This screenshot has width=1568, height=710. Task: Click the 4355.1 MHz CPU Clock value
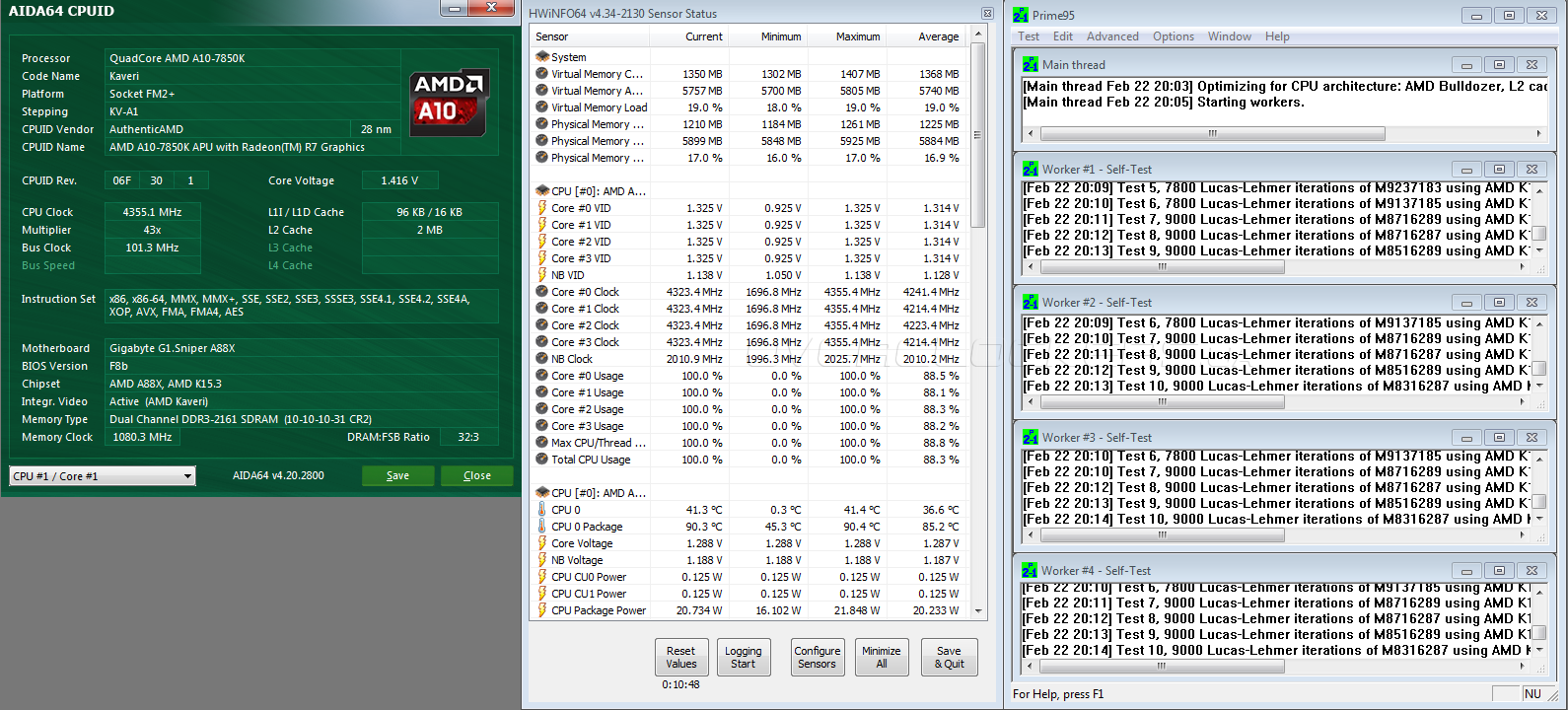(x=152, y=212)
